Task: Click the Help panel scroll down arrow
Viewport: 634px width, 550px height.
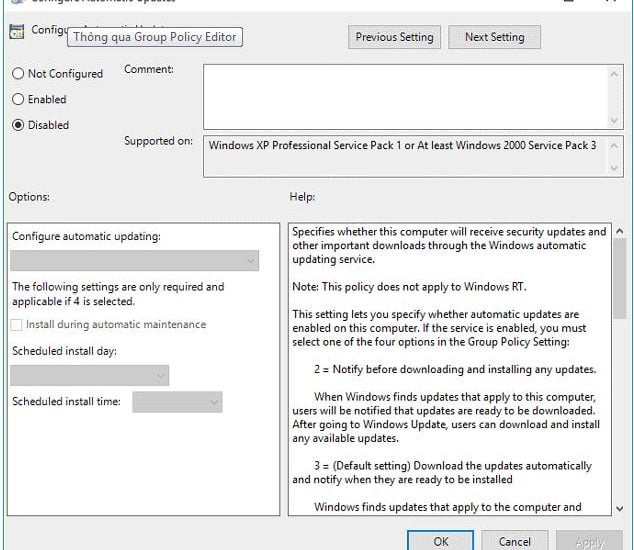Action: pos(617,508)
